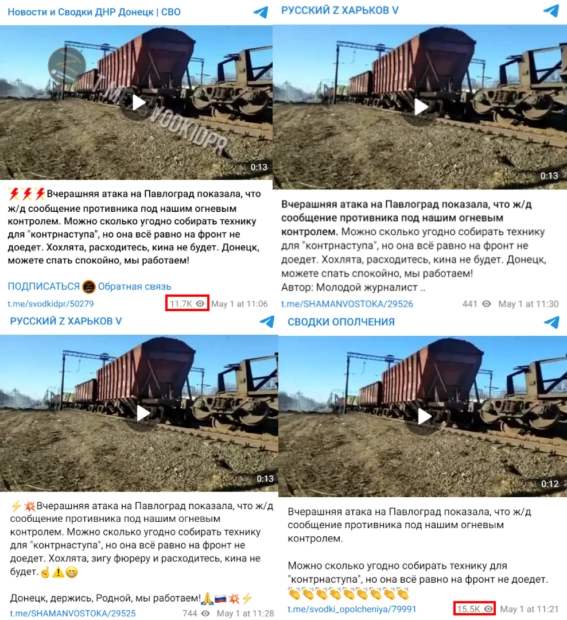Click Telegram icon beside СВОДКИ ОПОЛЧЕНИЯ header
This screenshot has height=620, width=567.
(x=552, y=322)
